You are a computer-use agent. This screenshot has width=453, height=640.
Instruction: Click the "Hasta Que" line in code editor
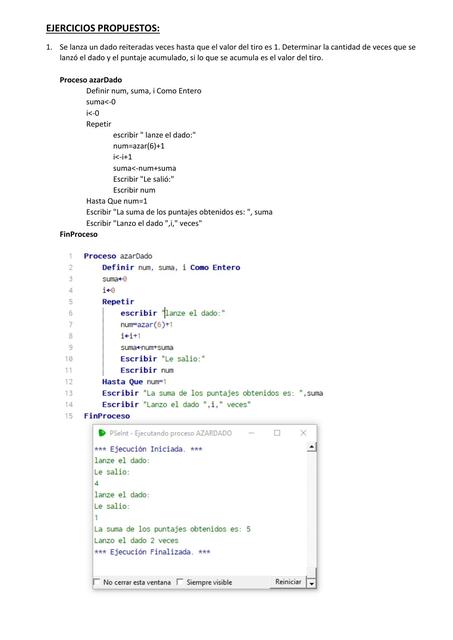click(x=135, y=382)
